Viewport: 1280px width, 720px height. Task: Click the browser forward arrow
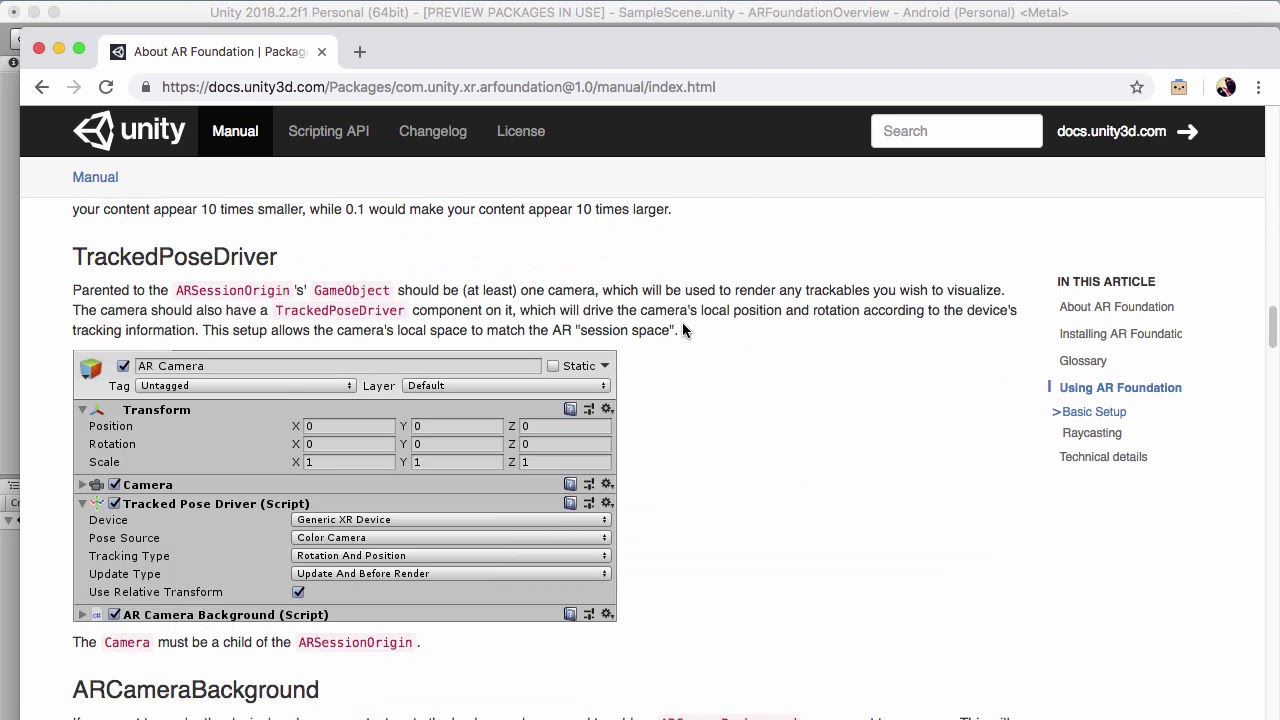click(74, 87)
